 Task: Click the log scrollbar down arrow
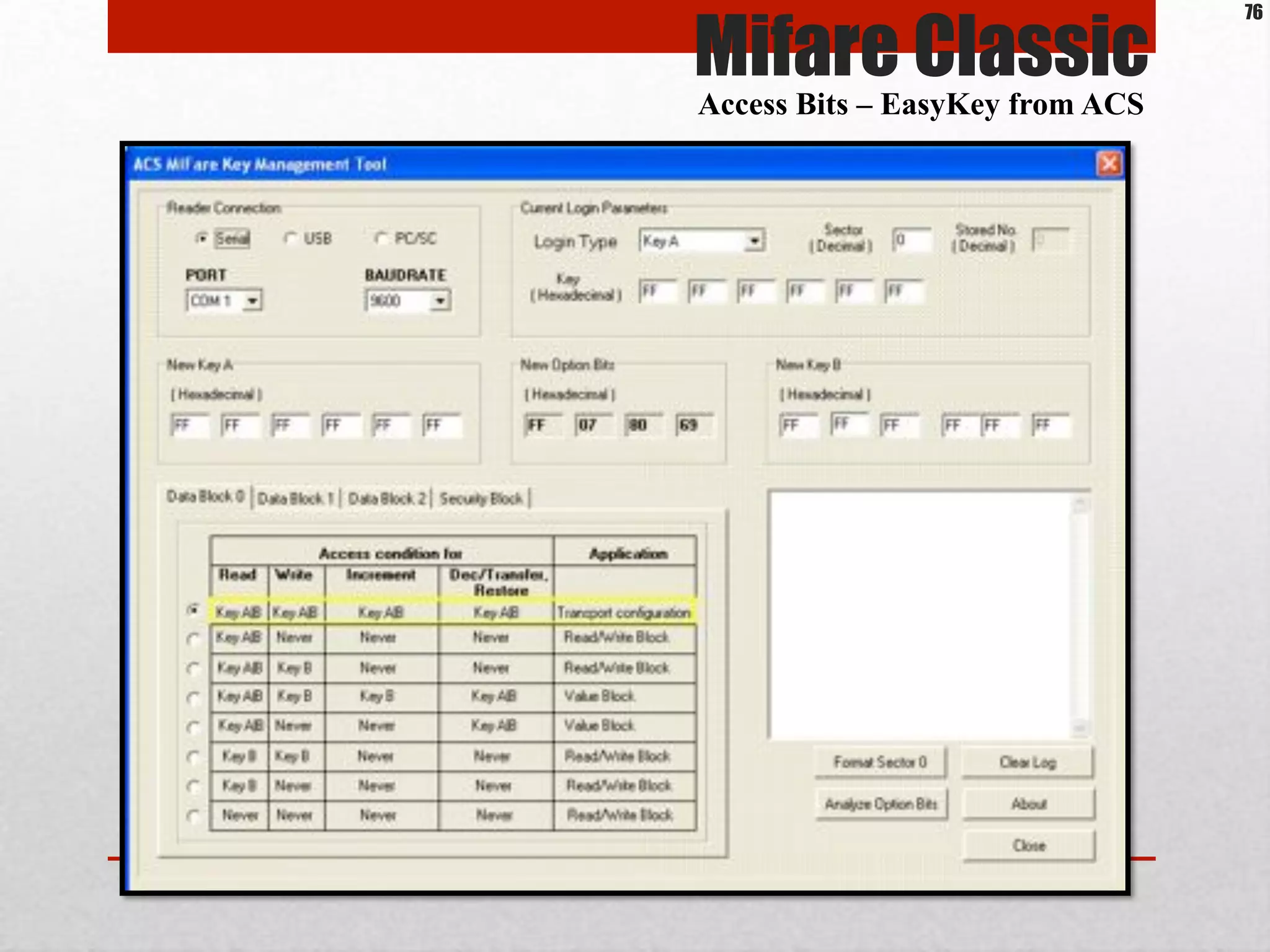coord(1081,728)
